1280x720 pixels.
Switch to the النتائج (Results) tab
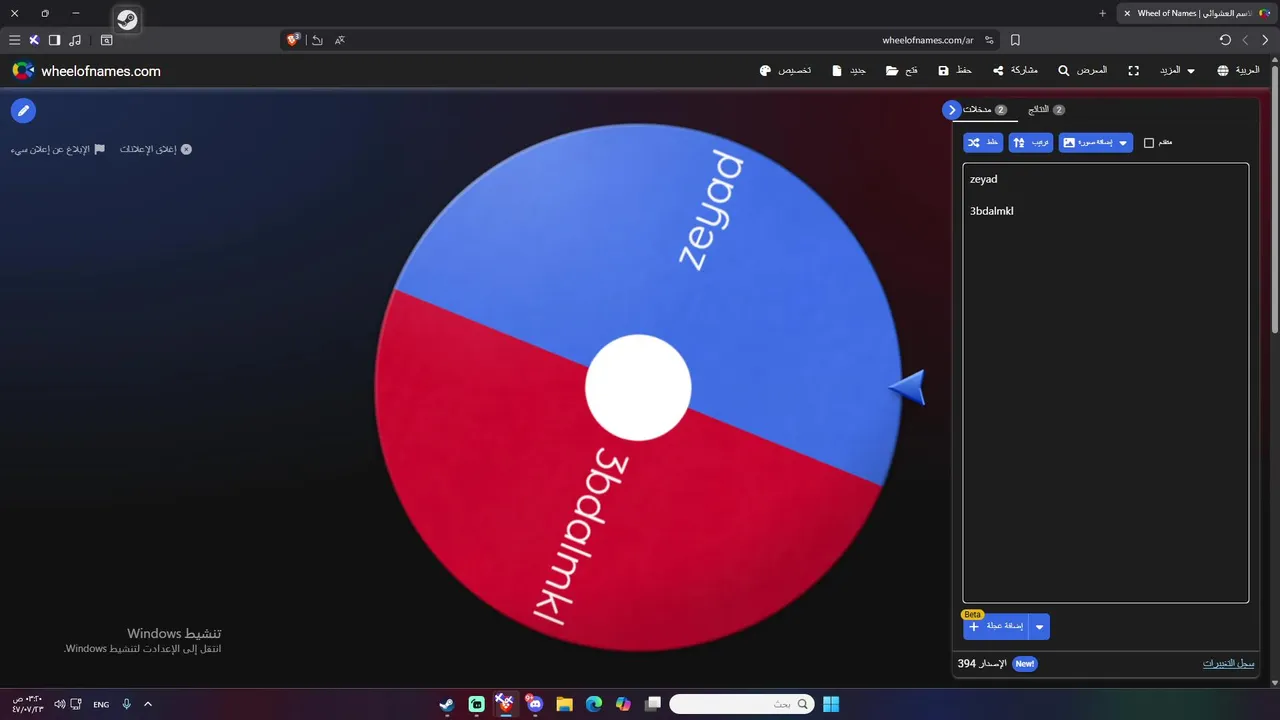coord(1046,110)
